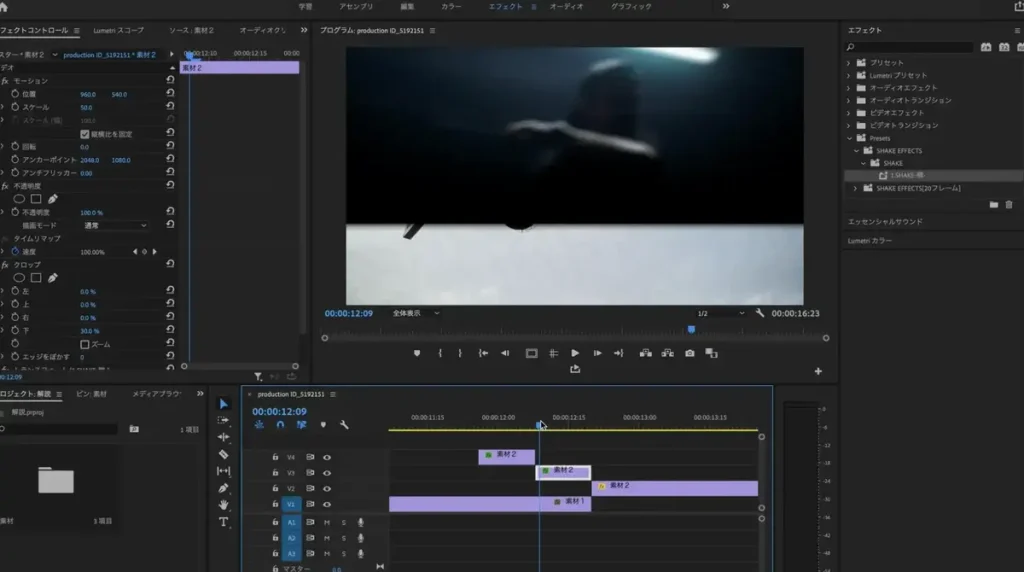Click Go to In point button

point(483,353)
